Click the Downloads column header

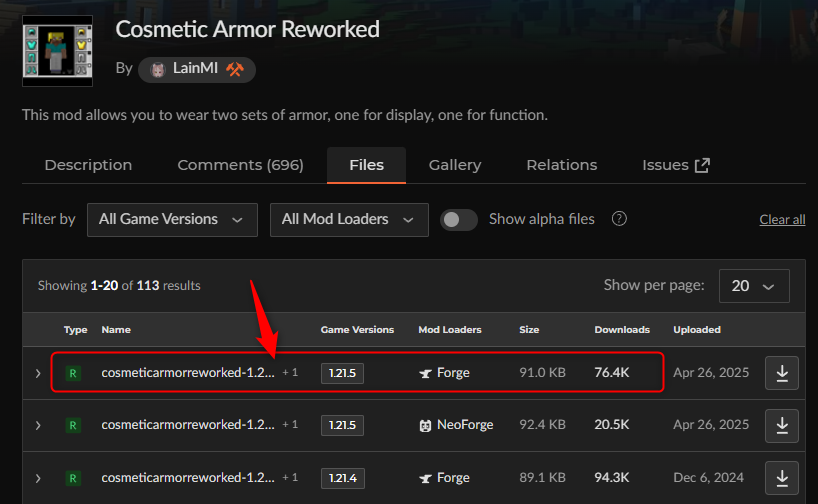pyautogui.click(x=622, y=330)
